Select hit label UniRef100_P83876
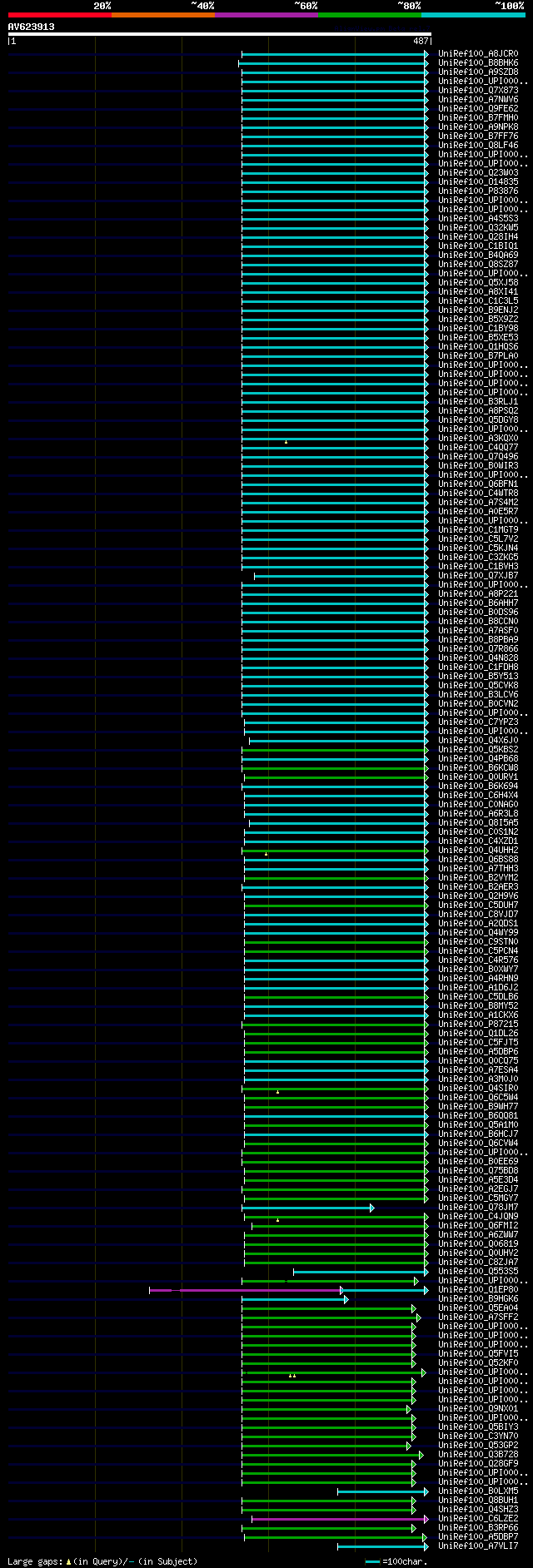This screenshot has height=1568, width=533. coord(478,191)
